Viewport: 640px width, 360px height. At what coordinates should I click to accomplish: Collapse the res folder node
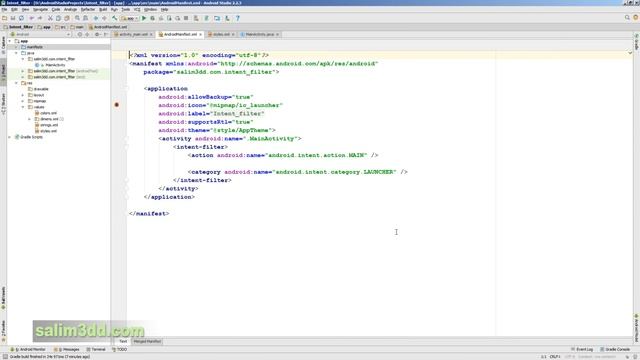(17, 83)
